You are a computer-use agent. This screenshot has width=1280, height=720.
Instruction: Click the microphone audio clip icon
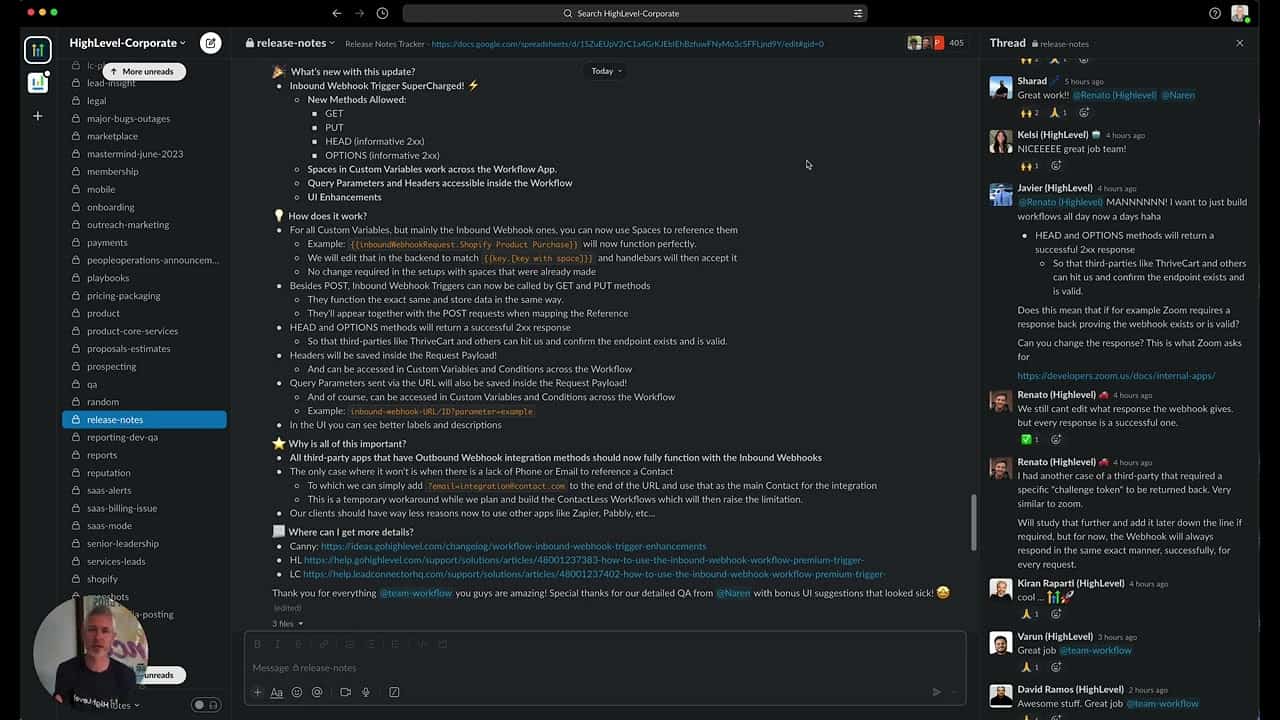coord(366,692)
